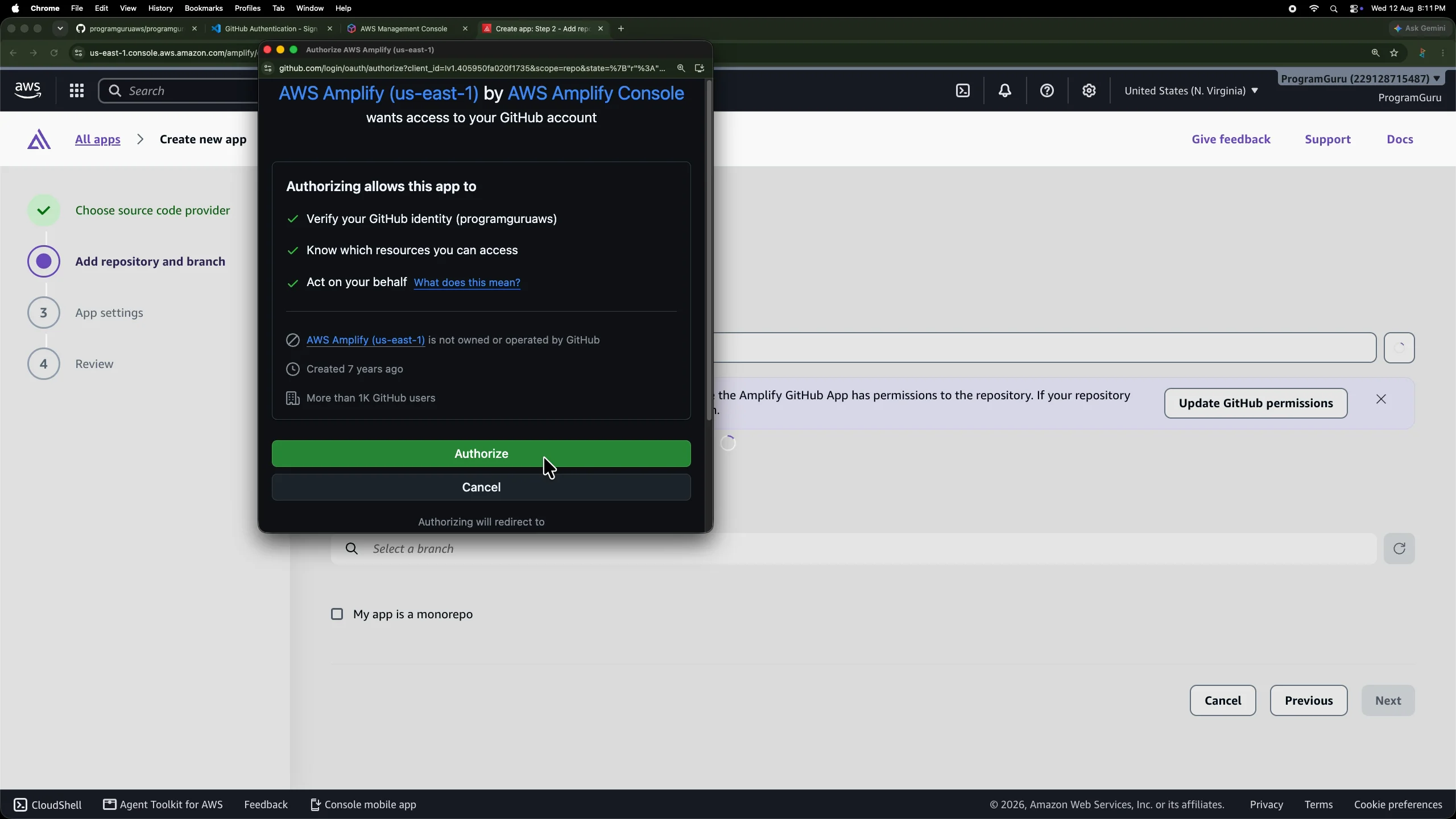Click the AWS logo home icon
Image resolution: width=1456 pixels, height=819 pixels.
coord(28,90)
